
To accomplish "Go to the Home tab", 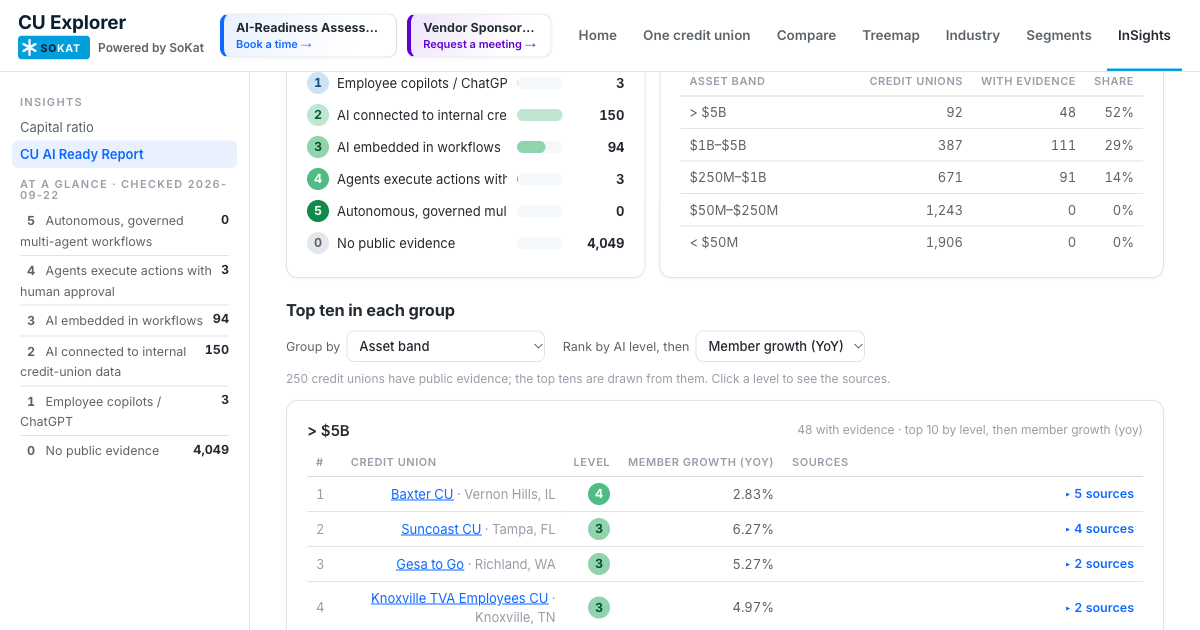I will point(598,35).
